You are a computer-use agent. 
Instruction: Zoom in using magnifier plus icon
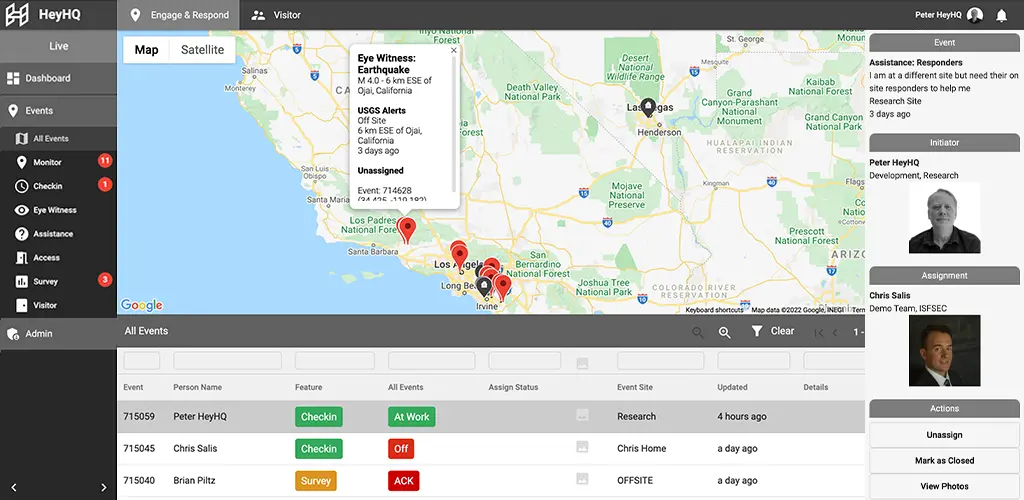coord(724,332)
